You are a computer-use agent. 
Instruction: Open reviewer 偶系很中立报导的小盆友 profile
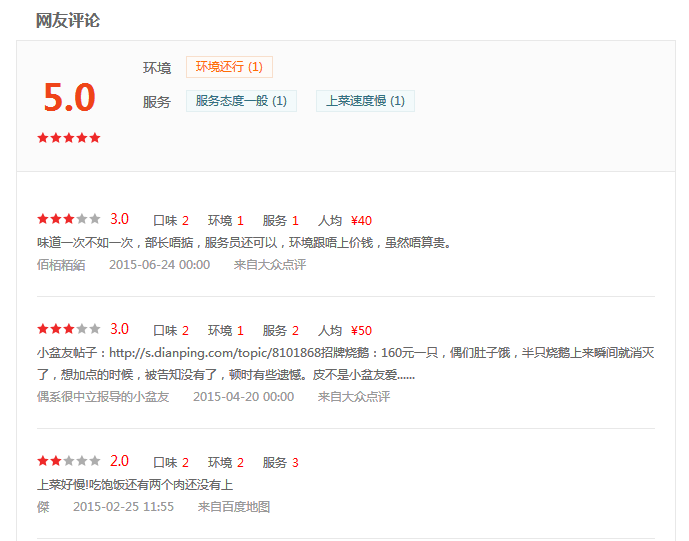coord(103,397)
